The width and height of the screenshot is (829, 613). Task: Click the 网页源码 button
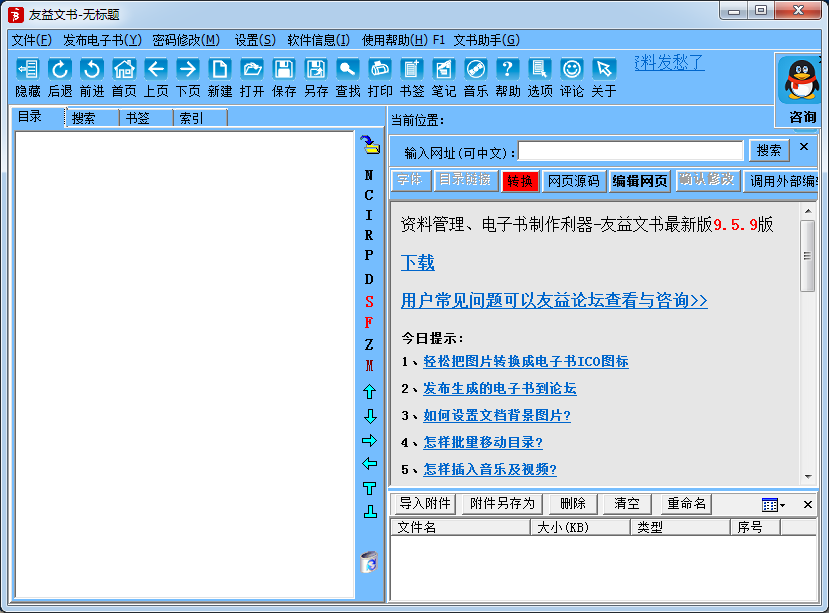click(574, 181)
